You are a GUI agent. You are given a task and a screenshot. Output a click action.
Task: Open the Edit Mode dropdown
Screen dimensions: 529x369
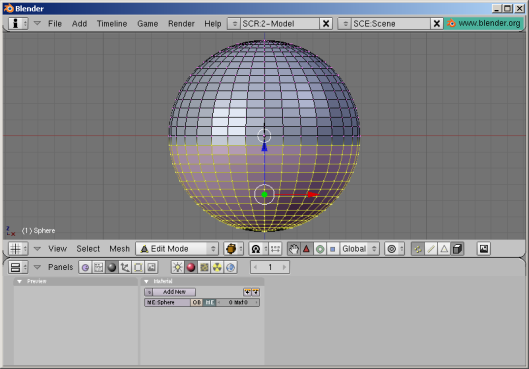pyautogui.click(x=177, y=249)
